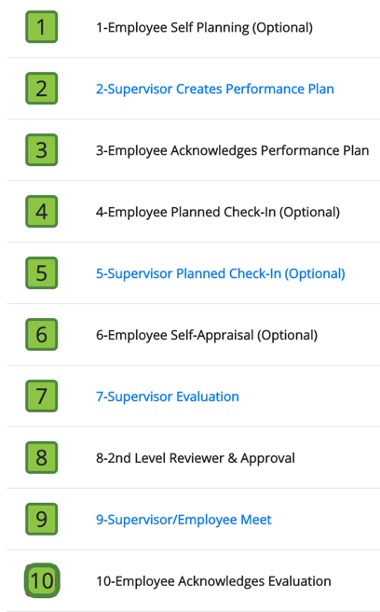
Task: Select 1-Employee Self Planning (Optional) text
Action: pos(204,28)
